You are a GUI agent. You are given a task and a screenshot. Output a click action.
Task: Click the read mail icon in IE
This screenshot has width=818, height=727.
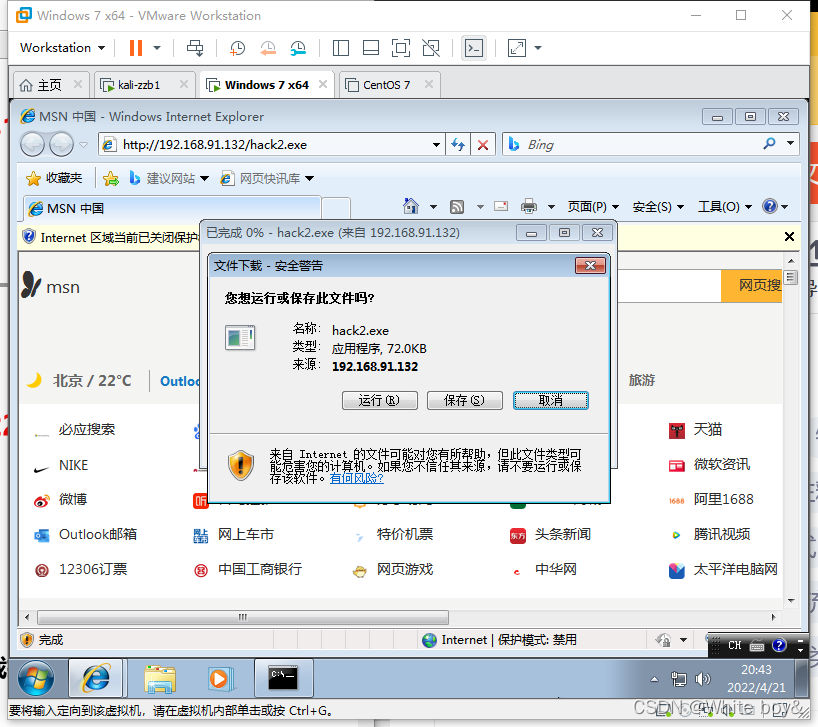tap(501, 207)
